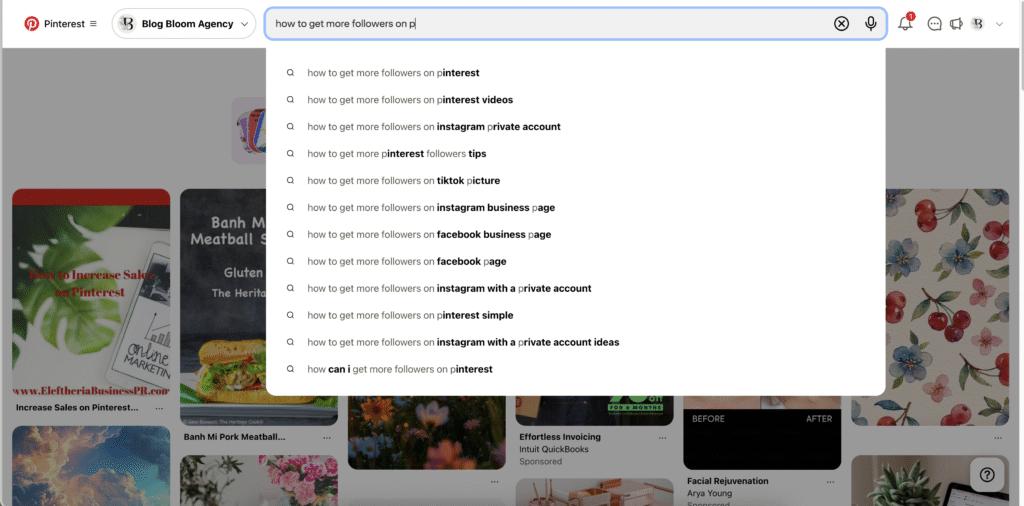Image resolution: width=1024 pixels, height=506 pixels.
Task: Open more options for Effortless Invoicing pin
Action: (662, 437)
